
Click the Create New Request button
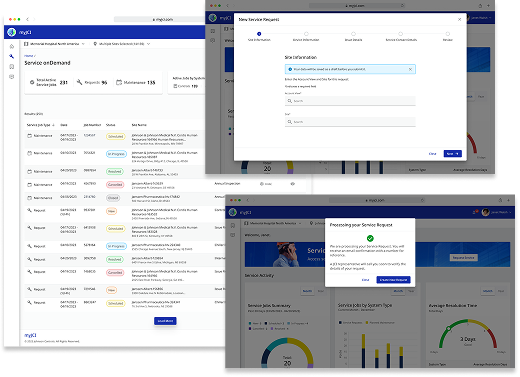pos(393,280)
